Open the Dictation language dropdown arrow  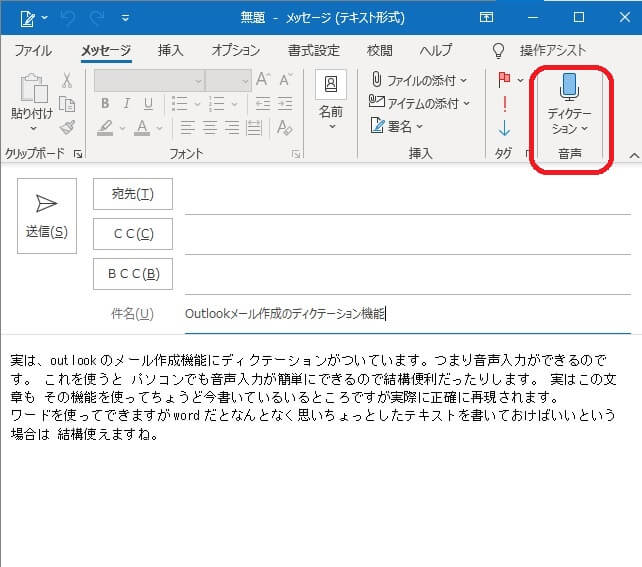585,129
